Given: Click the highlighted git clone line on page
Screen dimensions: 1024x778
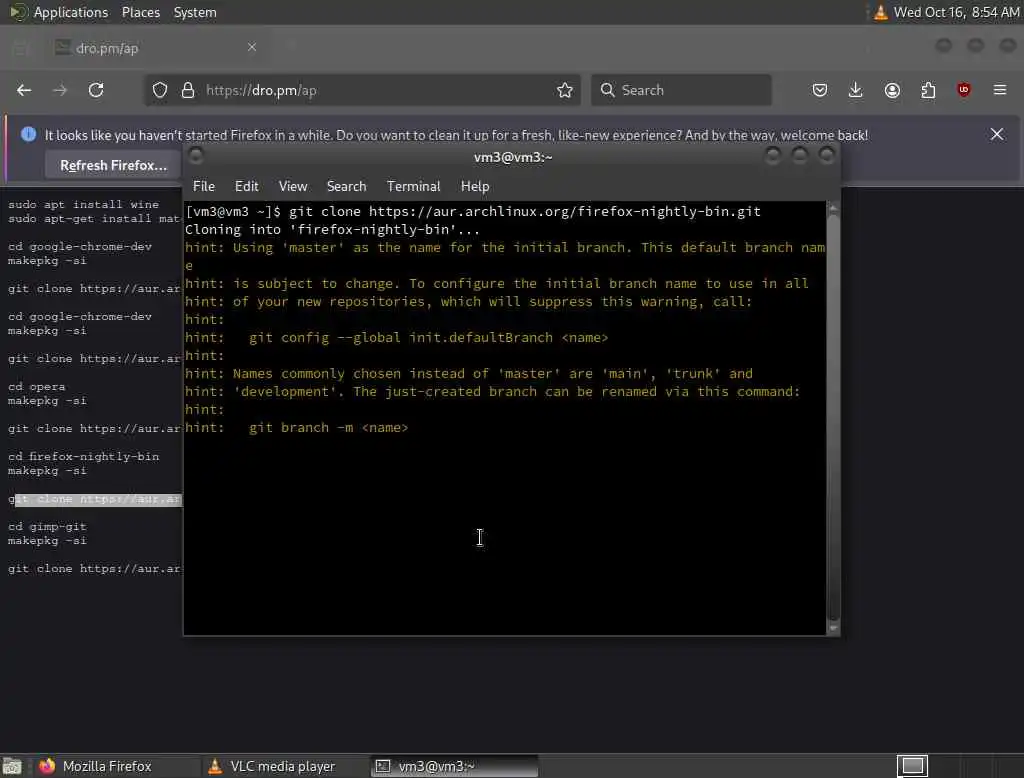Looking at the screenshot, I should coord(95,499).
